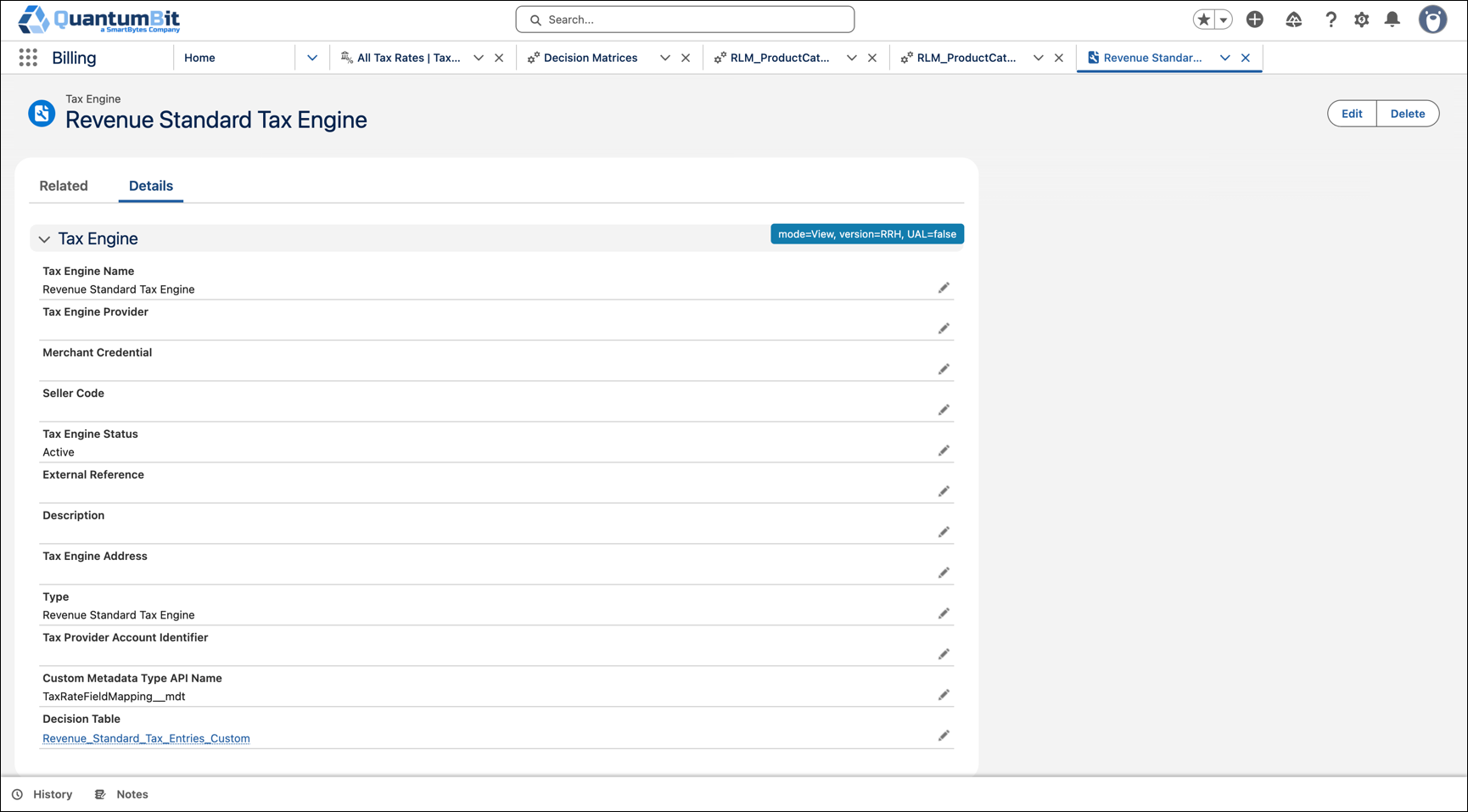Click the global Search field
The image size is (1468, 812).
coord(685,20)
